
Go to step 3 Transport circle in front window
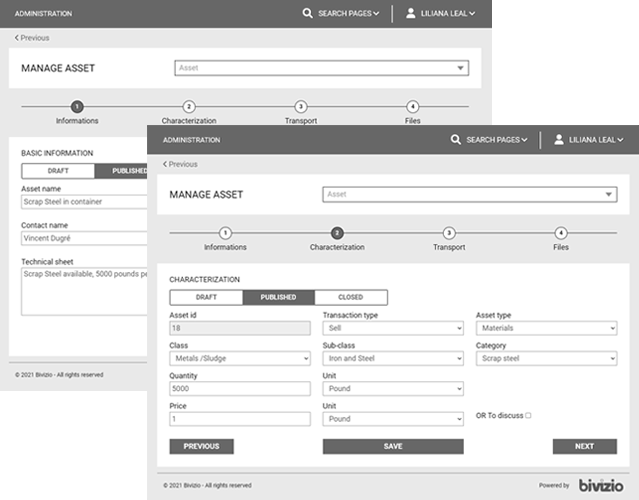click(449, 232)
